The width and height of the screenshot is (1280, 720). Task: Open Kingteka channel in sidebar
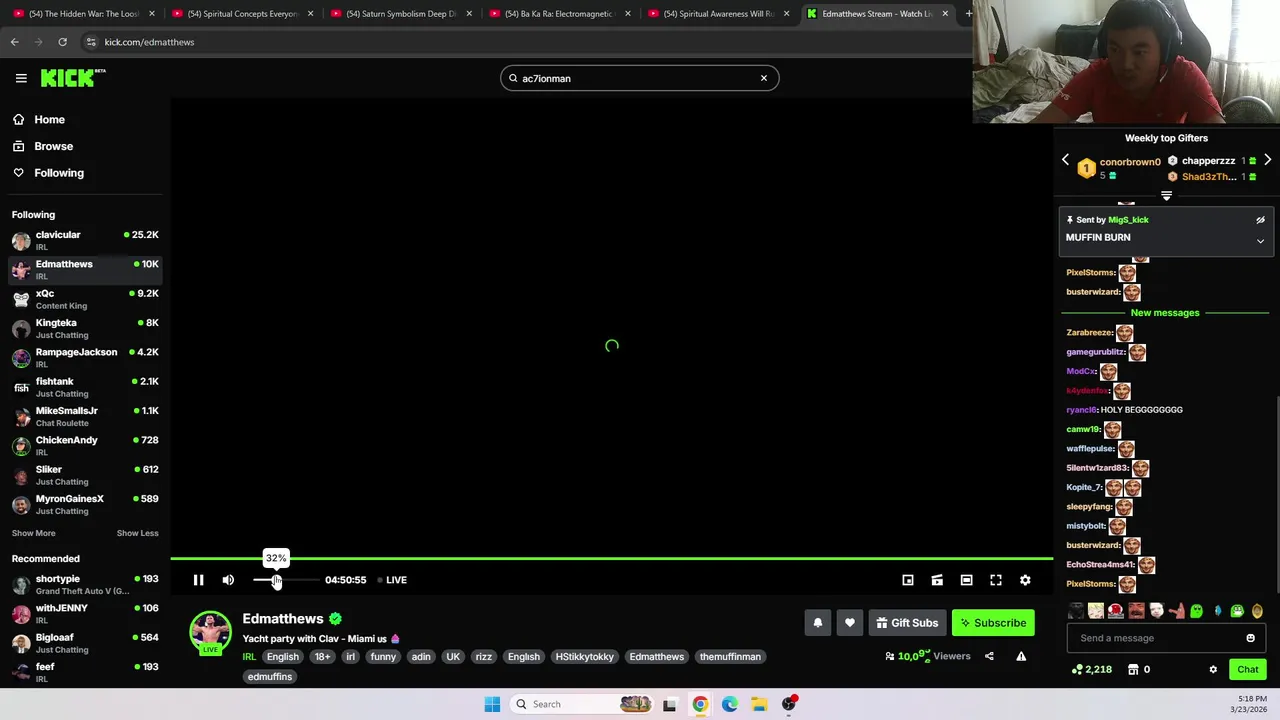[x=85, y=328]
